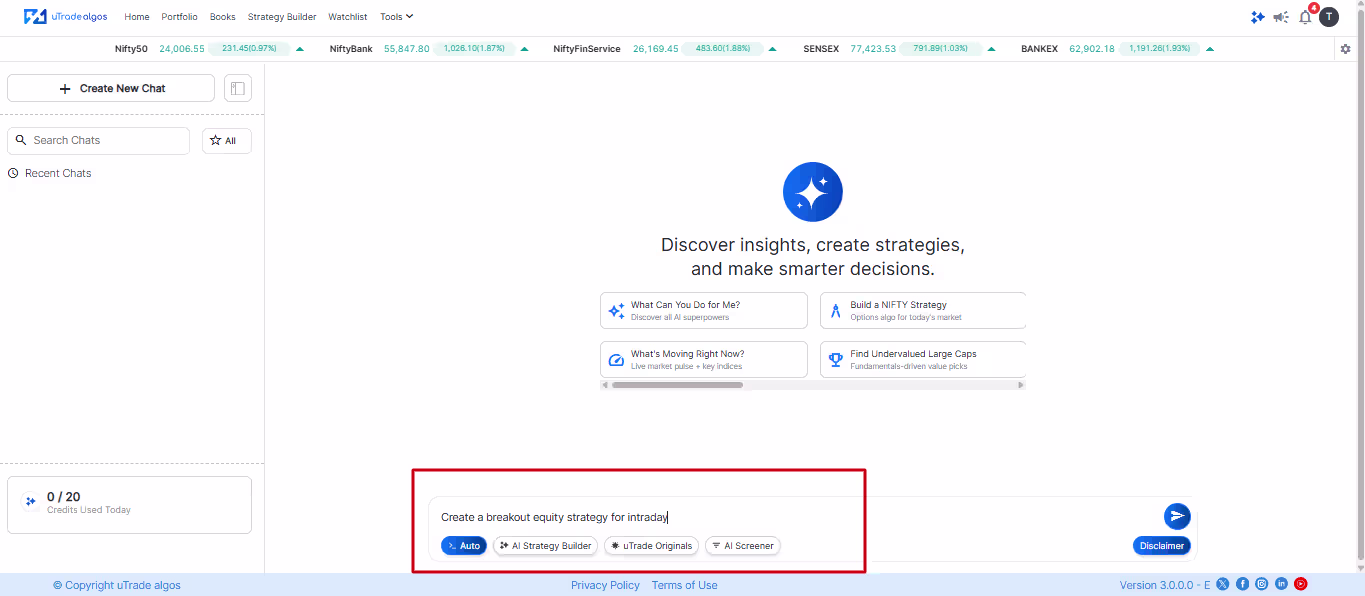
Task: Choose Build a NIFTY Strategy suggestion
Action: 923,311
